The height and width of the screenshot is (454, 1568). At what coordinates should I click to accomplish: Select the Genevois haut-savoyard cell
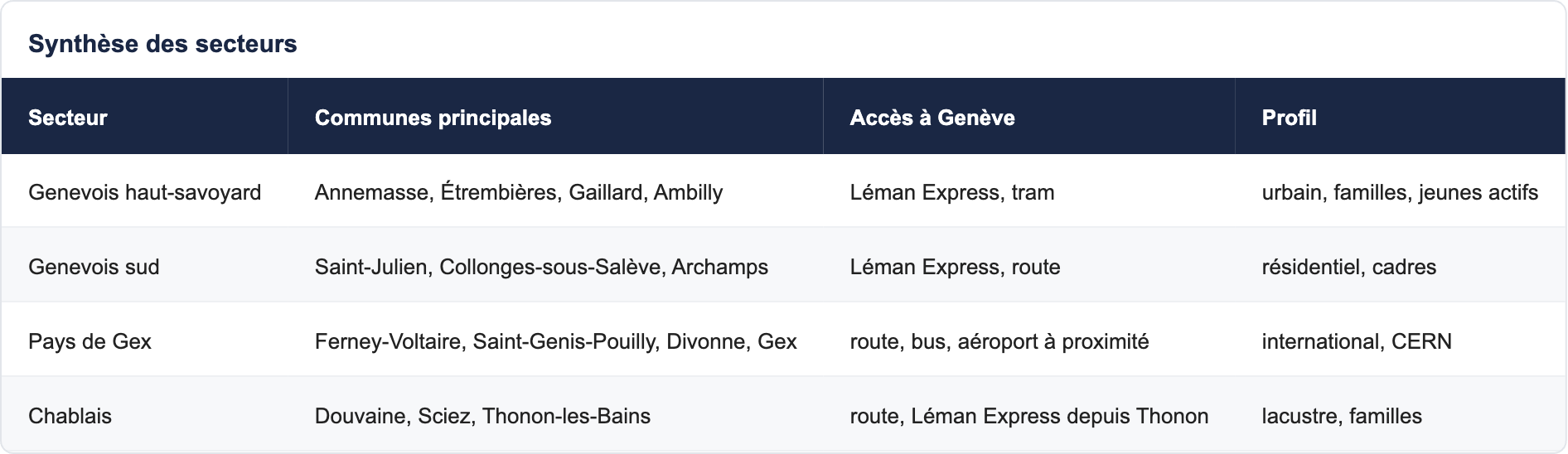pos(144,192)
